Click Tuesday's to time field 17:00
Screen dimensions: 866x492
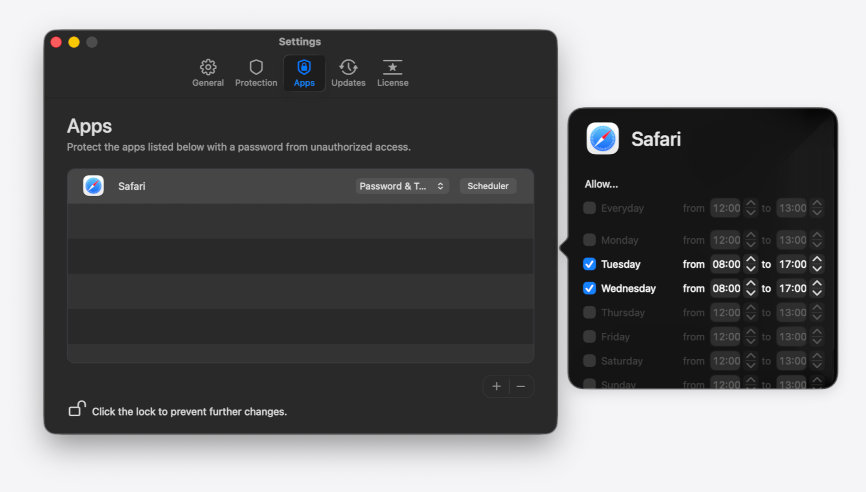[x=792, y=264]
